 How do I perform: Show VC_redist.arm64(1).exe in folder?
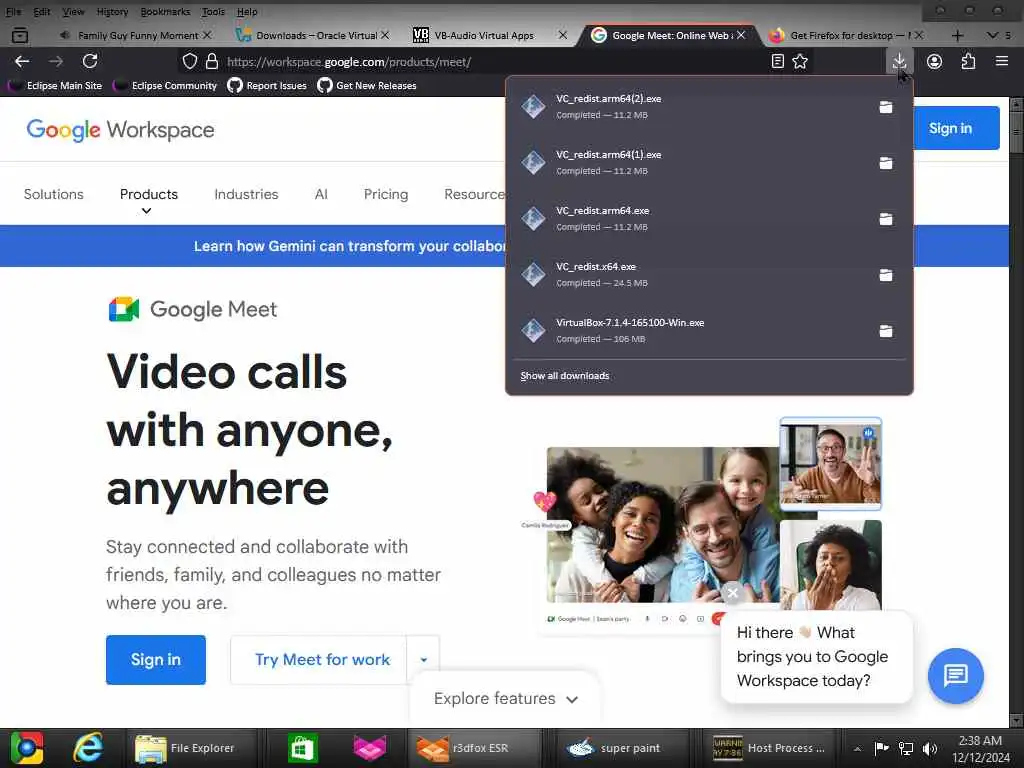click(x=886, y=163)
